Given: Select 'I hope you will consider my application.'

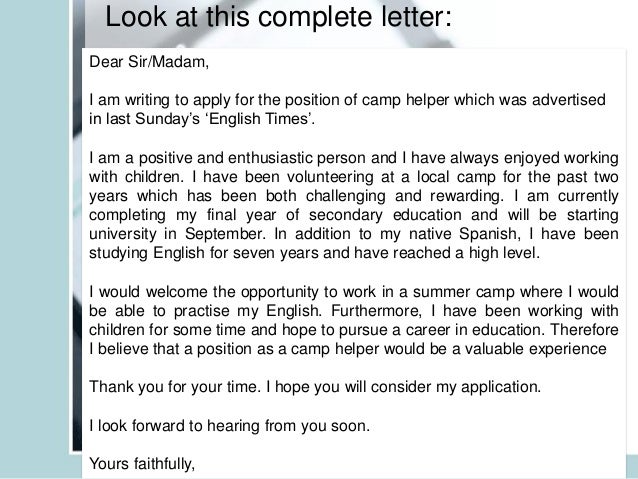Looking at the screenshot, I should pyautogui.click(x=404, y=387).
